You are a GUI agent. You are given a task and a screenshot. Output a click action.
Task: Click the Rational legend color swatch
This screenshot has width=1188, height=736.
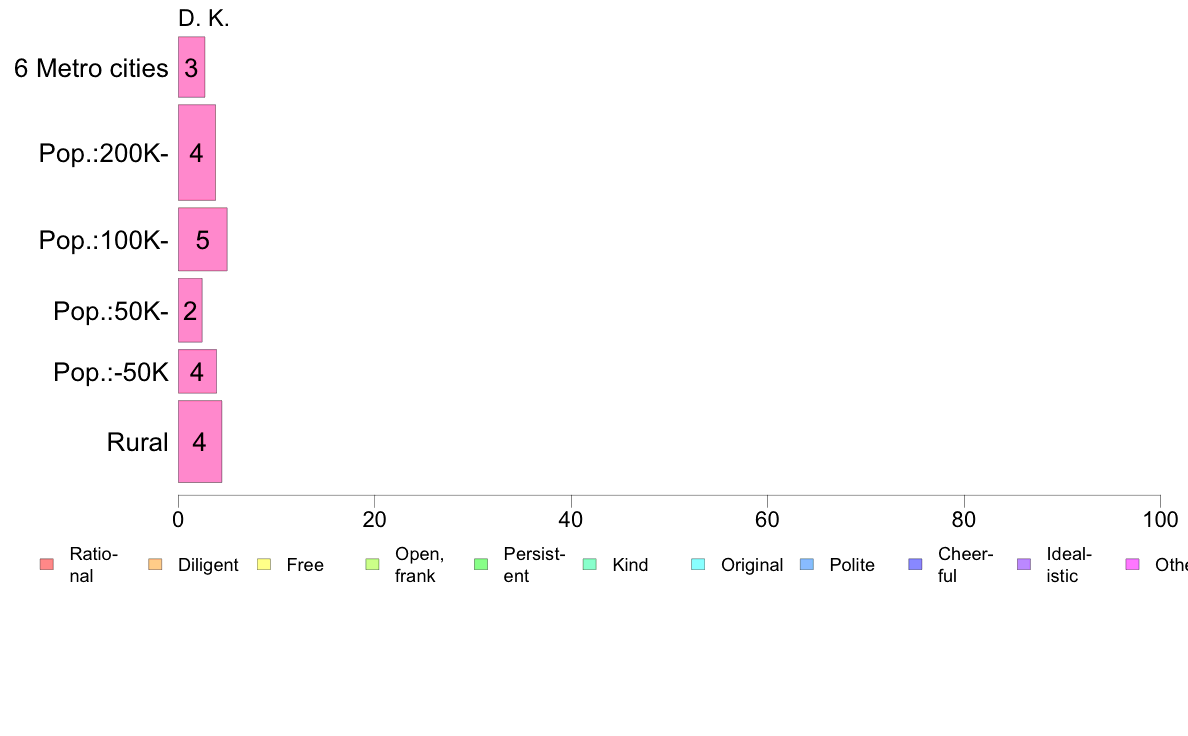click(46, 565)
